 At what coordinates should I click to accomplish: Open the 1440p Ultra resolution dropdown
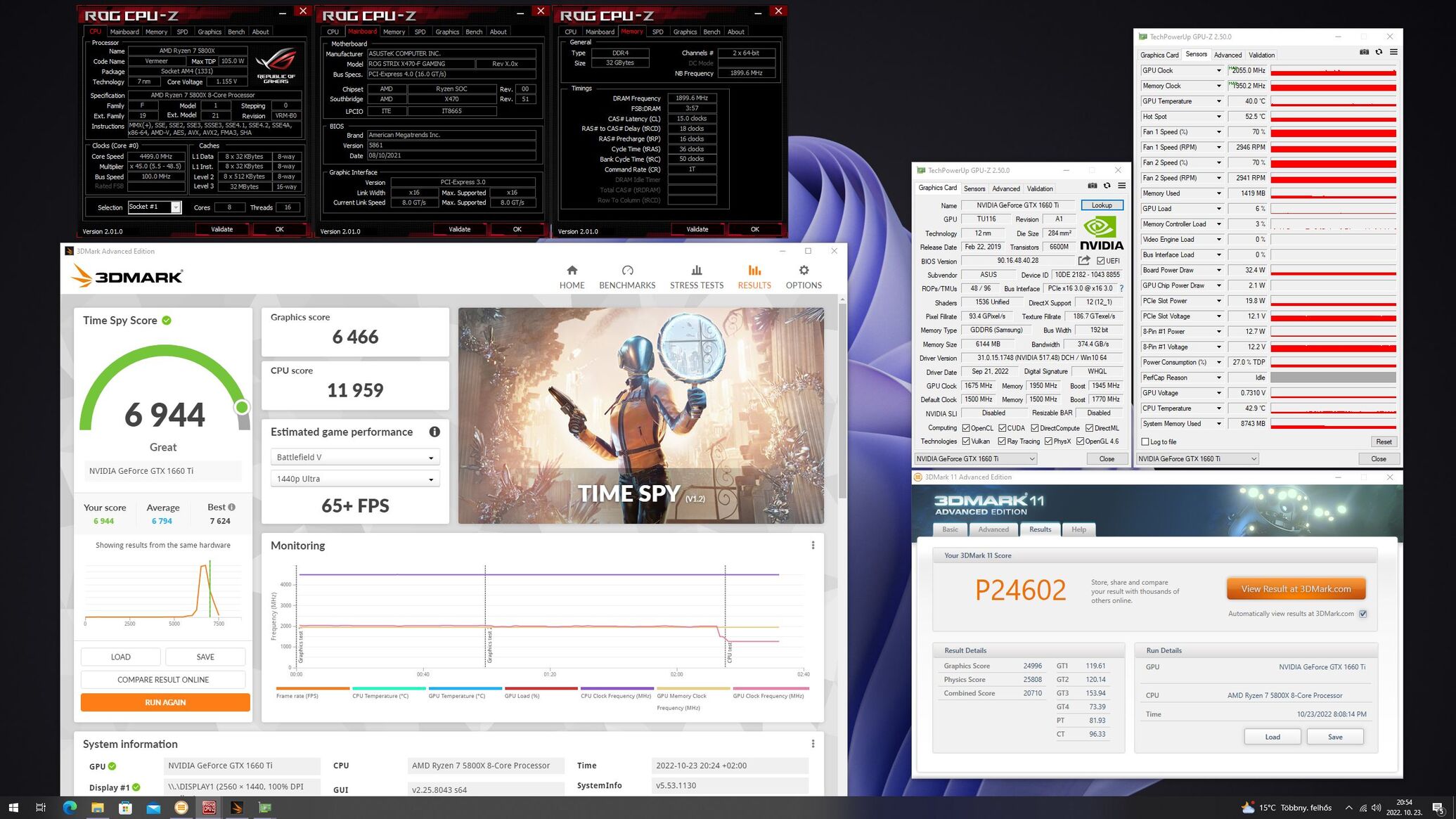coord(355,479)
